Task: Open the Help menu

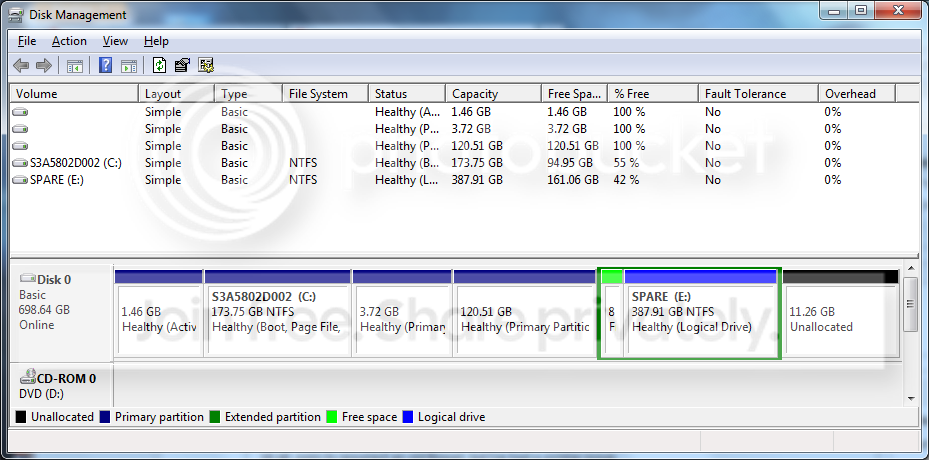Action: point(156,41)
